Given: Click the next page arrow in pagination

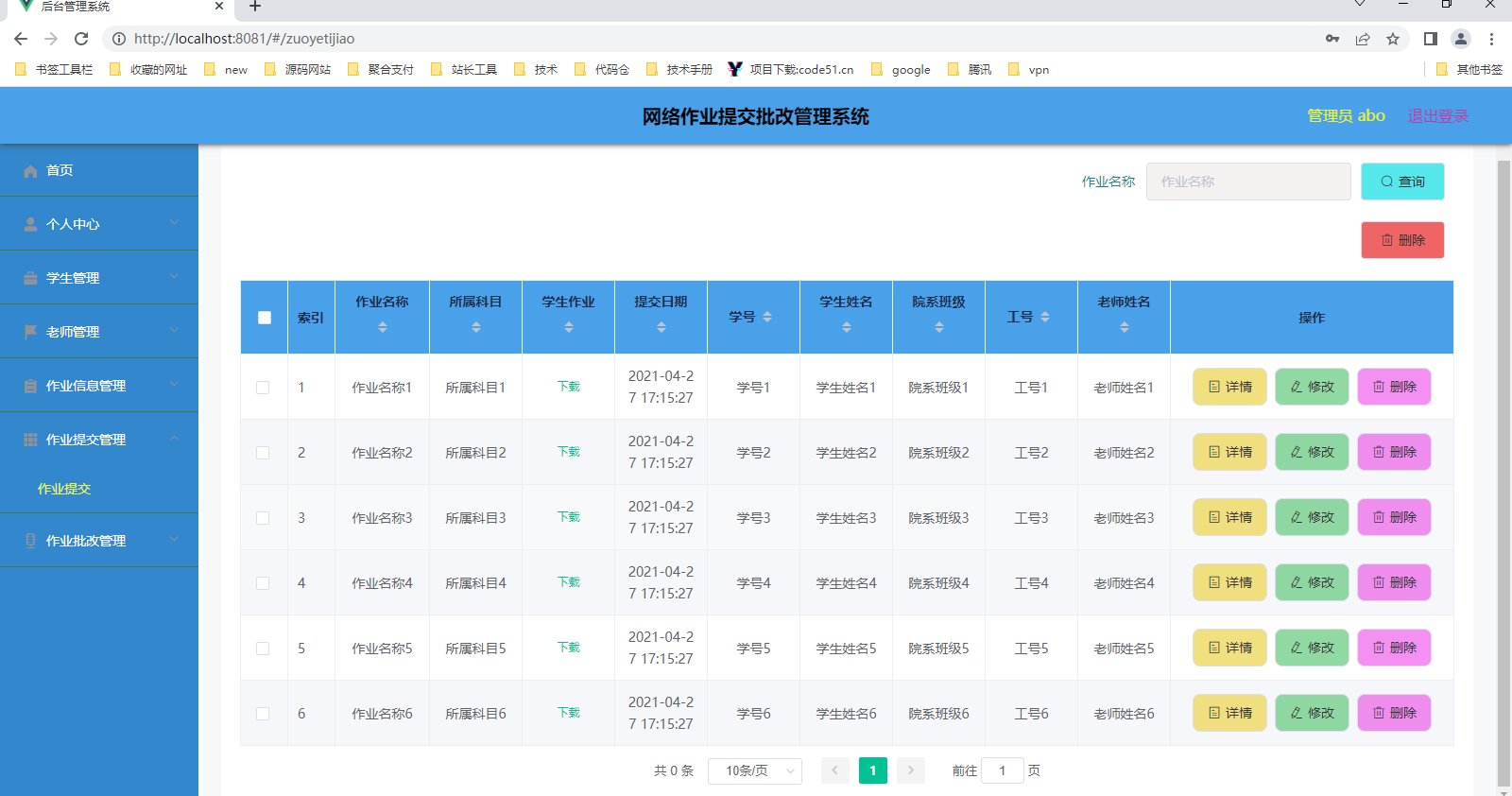Looking at the screenshot, I should point(910,771).
